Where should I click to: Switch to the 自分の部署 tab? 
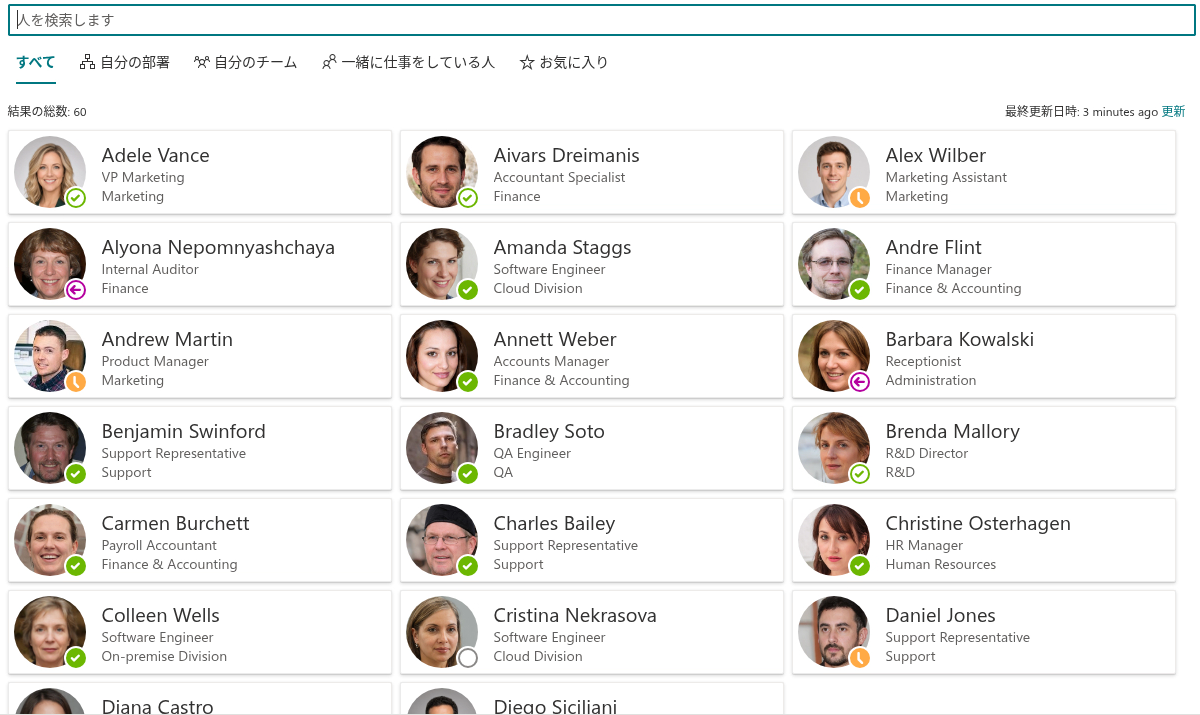click(x=125, y=62)
